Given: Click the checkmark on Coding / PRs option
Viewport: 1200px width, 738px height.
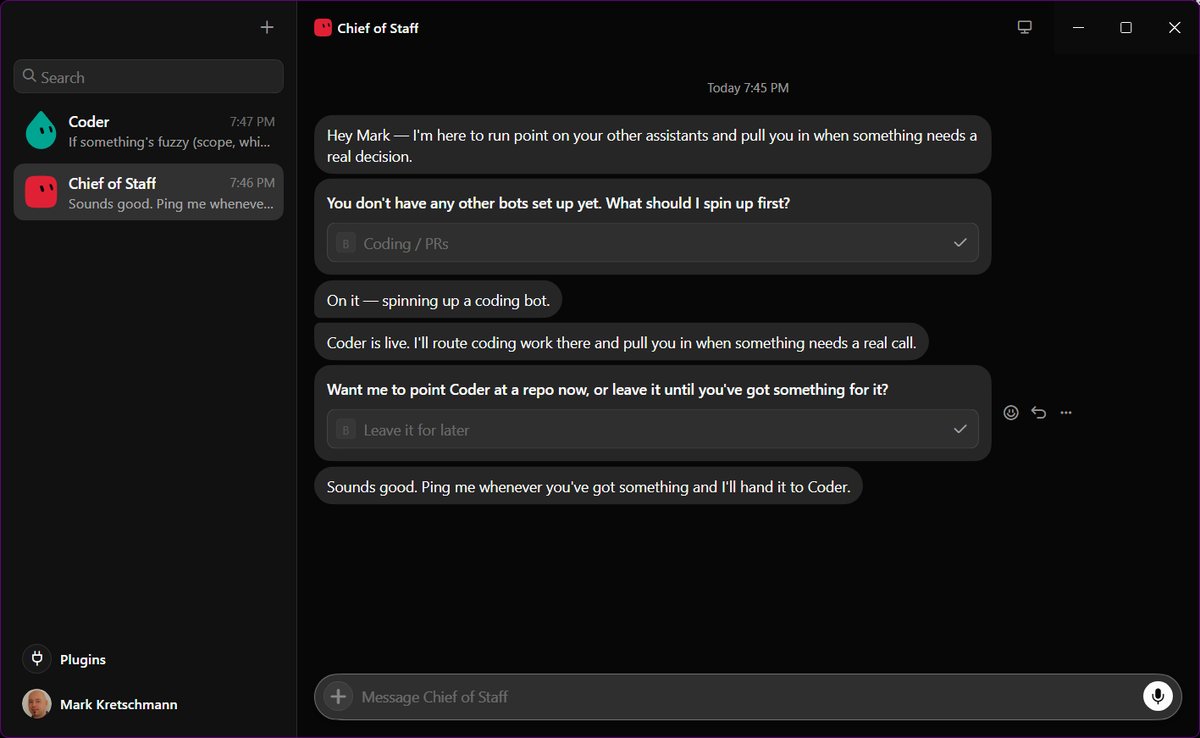Looking at the screenshot, I should (x=960, y=243).
